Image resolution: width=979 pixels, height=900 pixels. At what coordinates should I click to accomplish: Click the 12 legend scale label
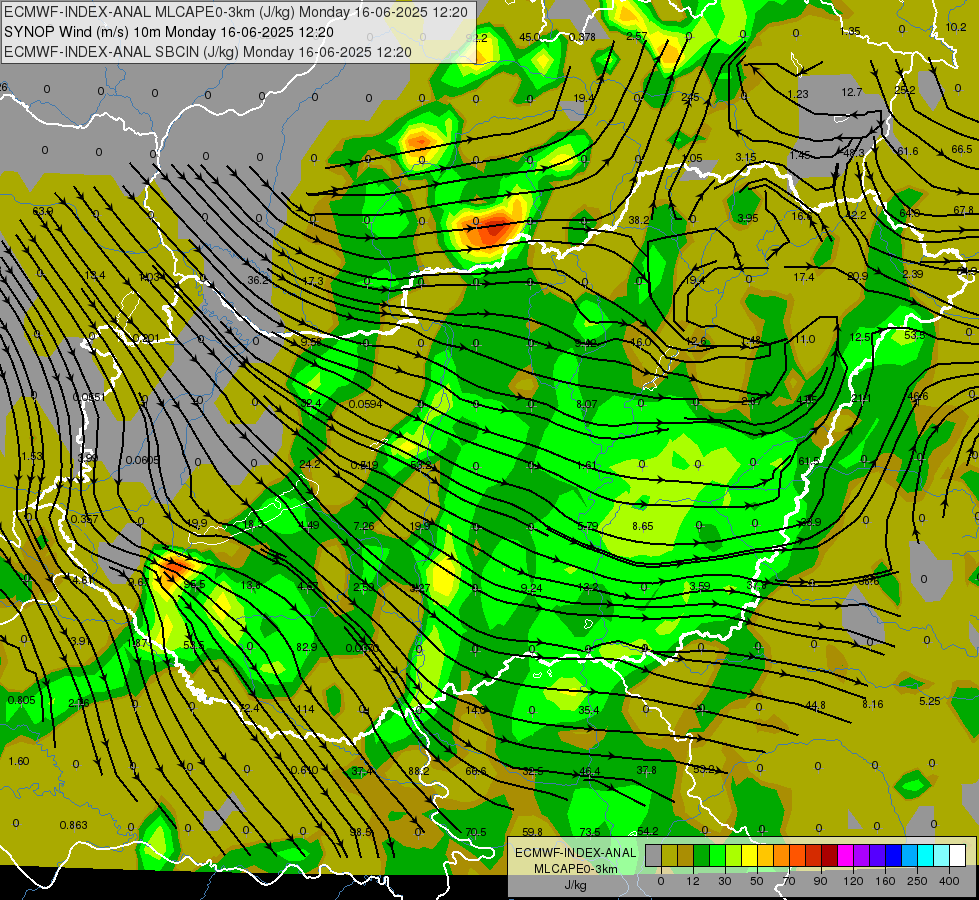point(693,881)
